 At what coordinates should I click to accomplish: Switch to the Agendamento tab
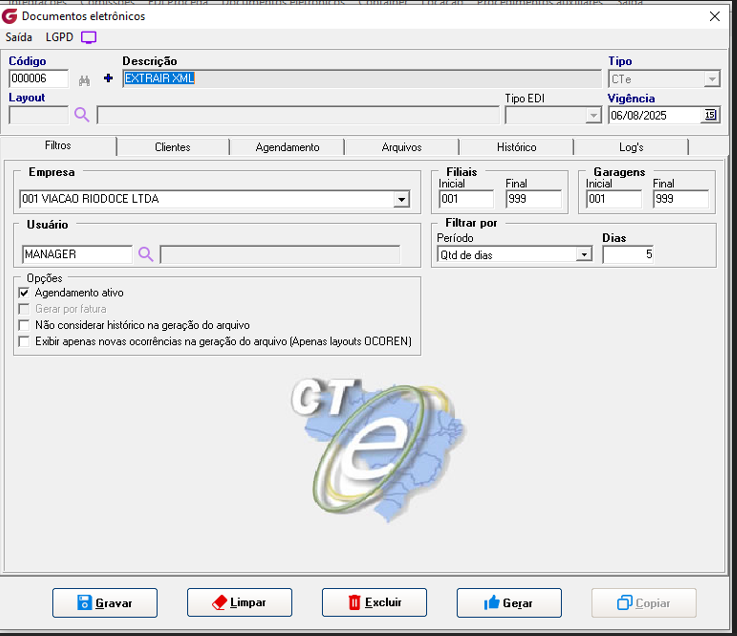coord(287,147)
